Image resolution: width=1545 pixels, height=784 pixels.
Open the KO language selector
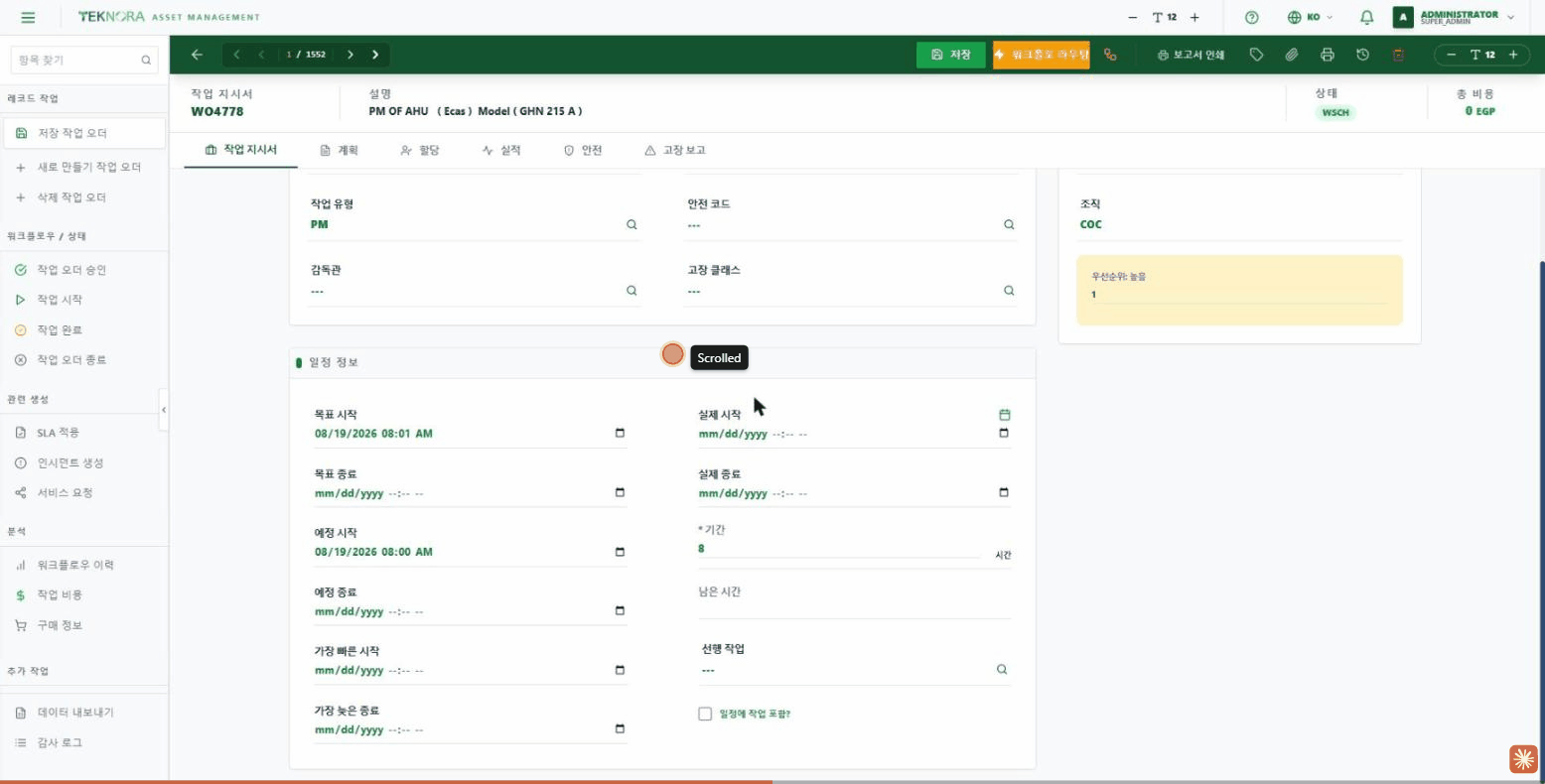coord(1310,17)
